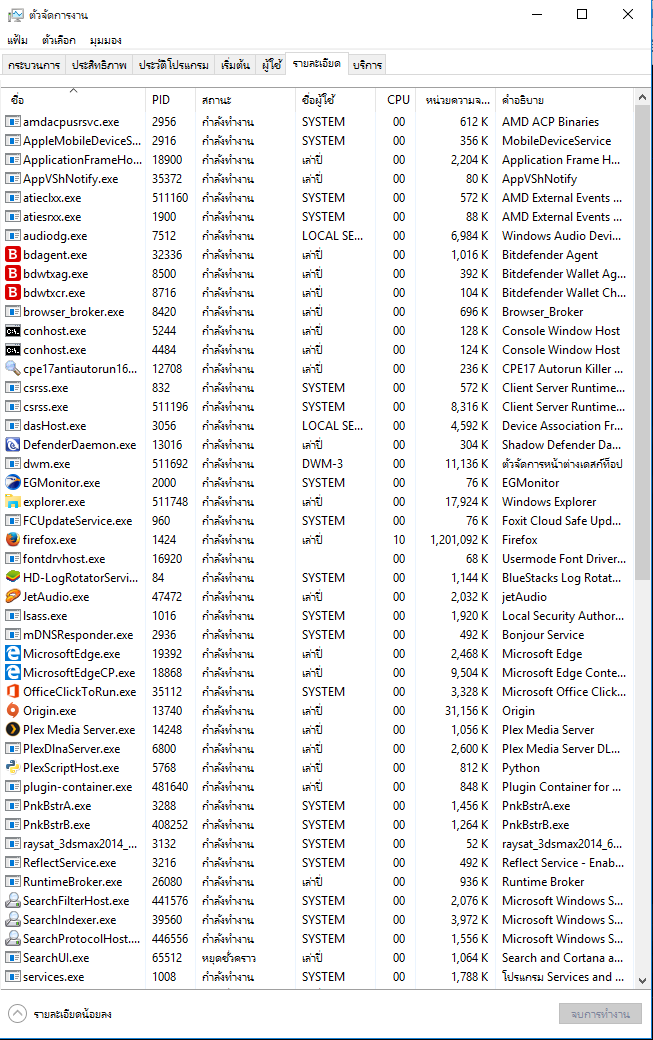Viewport: 653px width, 1040px height.
Task: Click the cpe17antiautorun magnifier icon
Action: click(13, 369)
